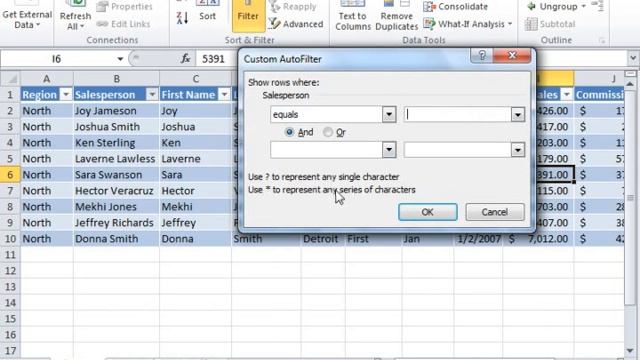Click Remove Duplicates

click(396, 16)
